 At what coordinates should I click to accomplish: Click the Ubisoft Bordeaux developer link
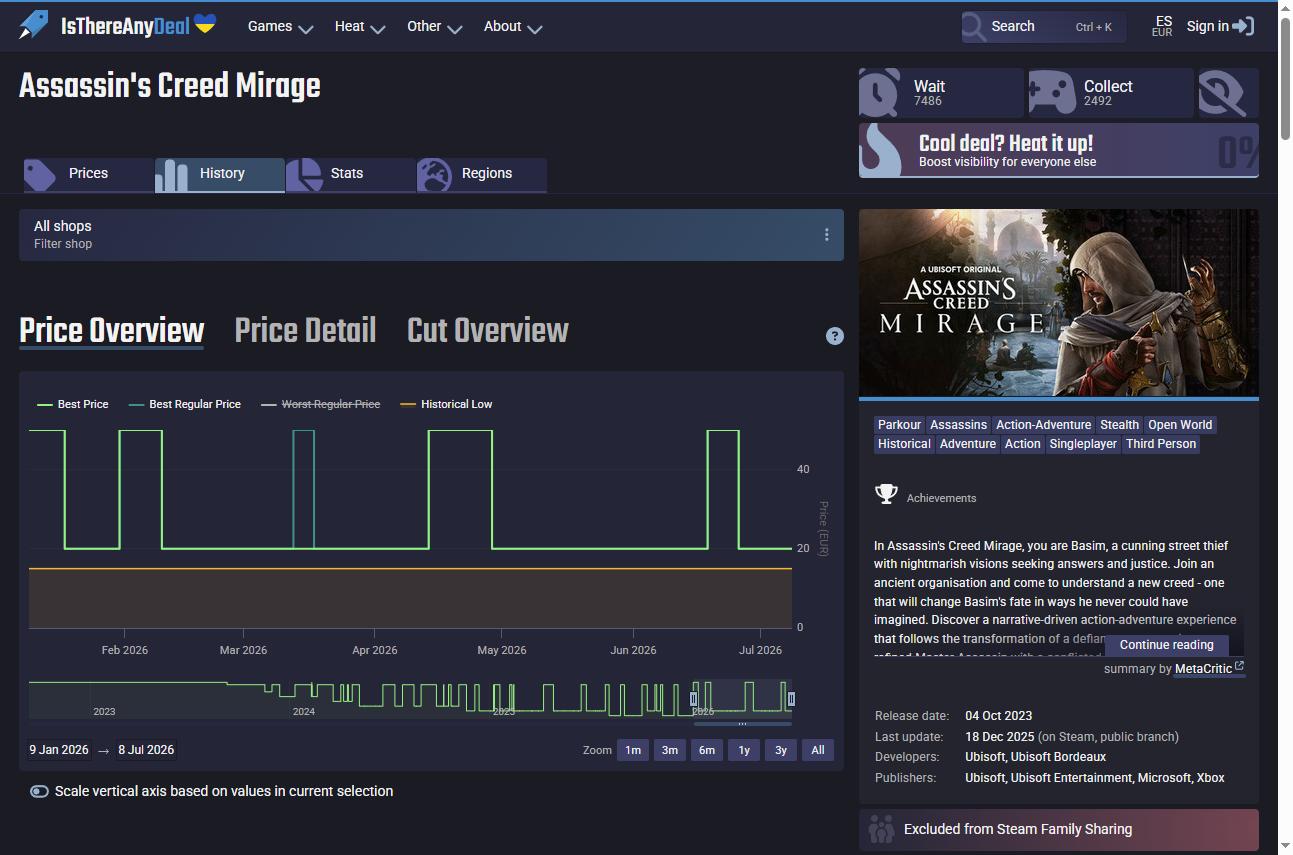click(x=1058, y=757)
